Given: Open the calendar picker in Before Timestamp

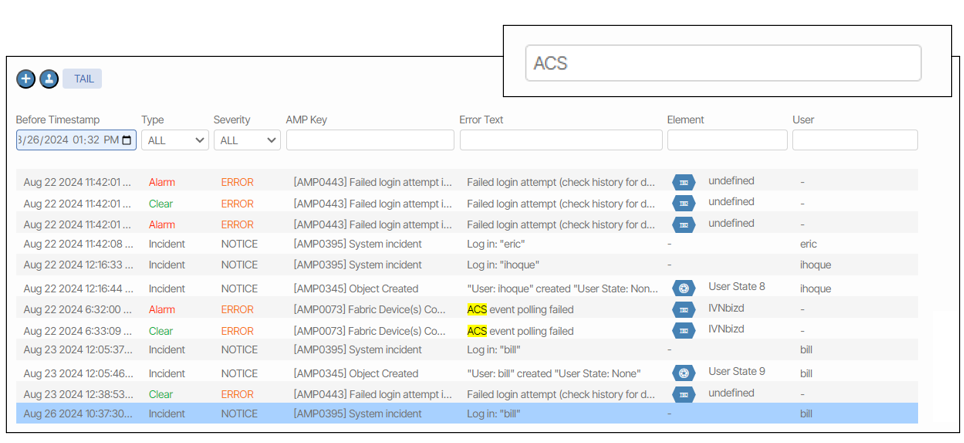Looking at the screenshot, I should pyautogui.click(x=127, y=141).
